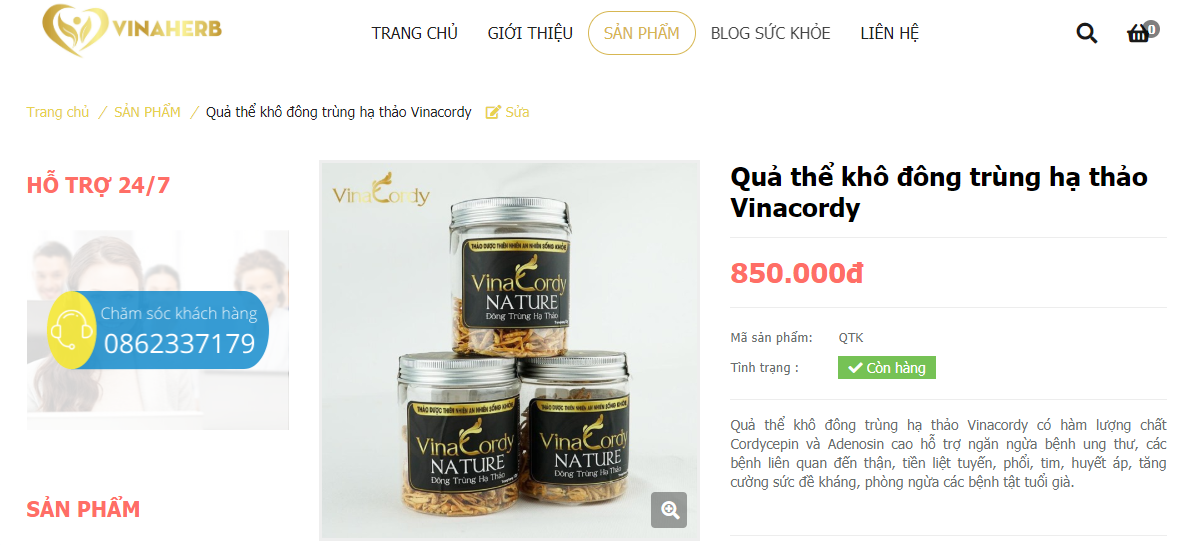Click the yellow headset support icon
Viewport: 1201px width, 545px height.
(x=71, y=330)
